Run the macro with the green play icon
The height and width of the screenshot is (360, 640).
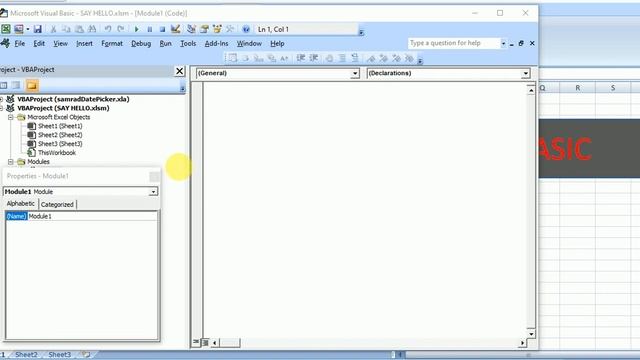[137, 29]
